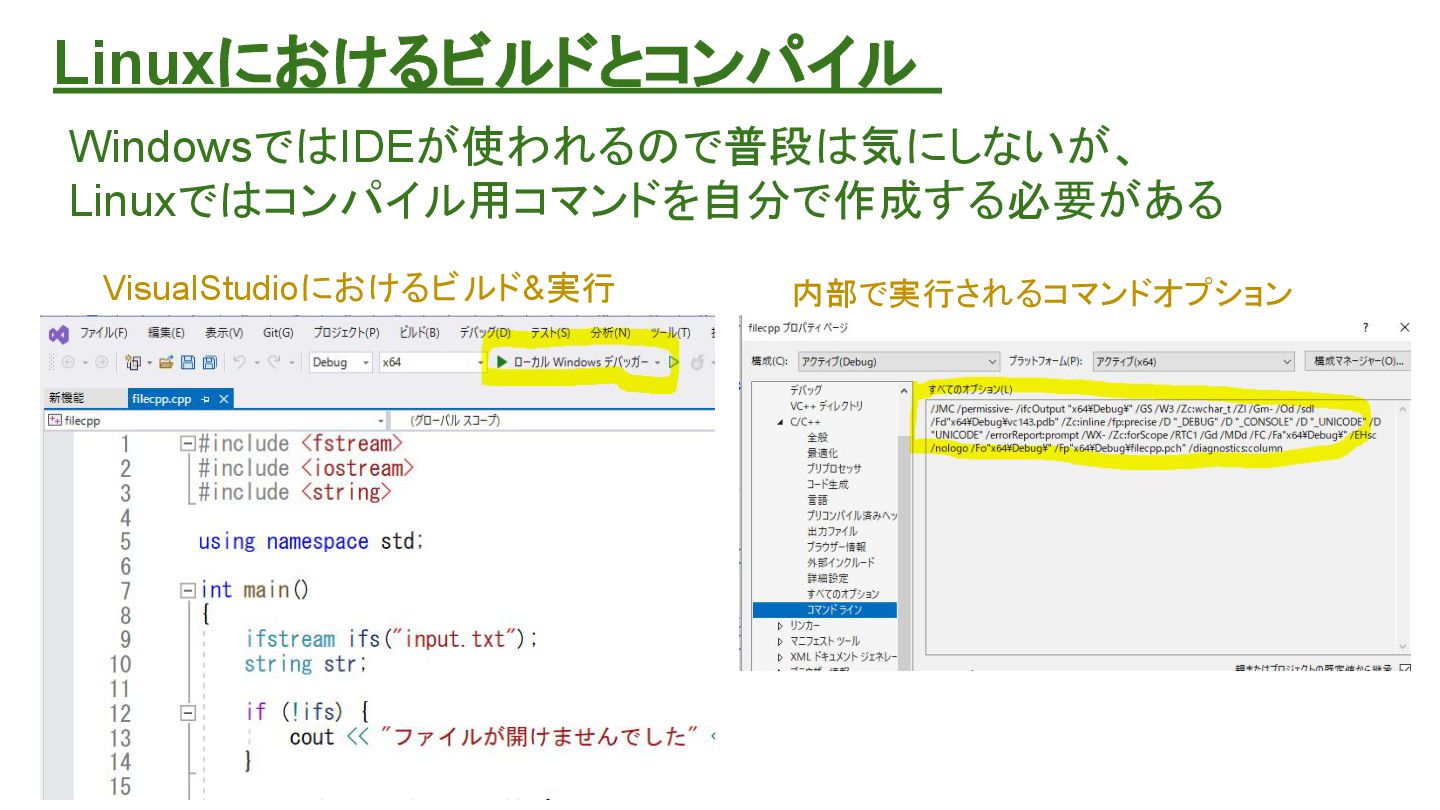Click the help question mark in property page

1366,327
